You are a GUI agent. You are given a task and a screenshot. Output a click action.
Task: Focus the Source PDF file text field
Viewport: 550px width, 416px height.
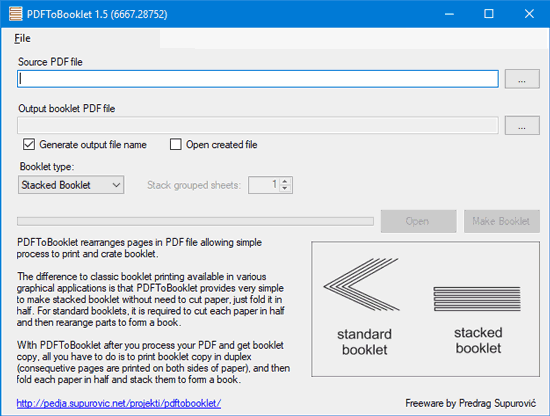click(x=258, y=79)
